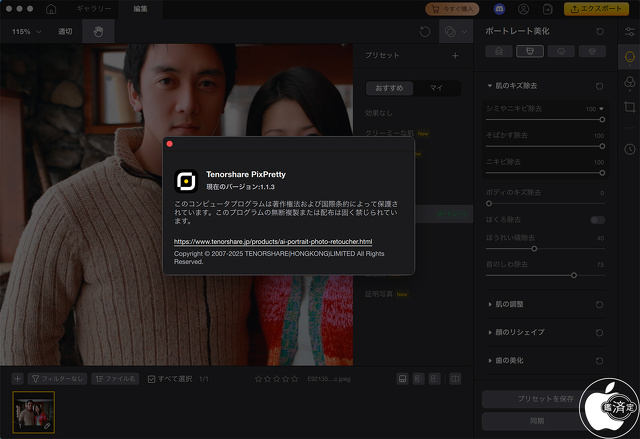Click the 適切 fit button
Image resolution: width=640 pixels, height=439 pixels.
[65, 31]
